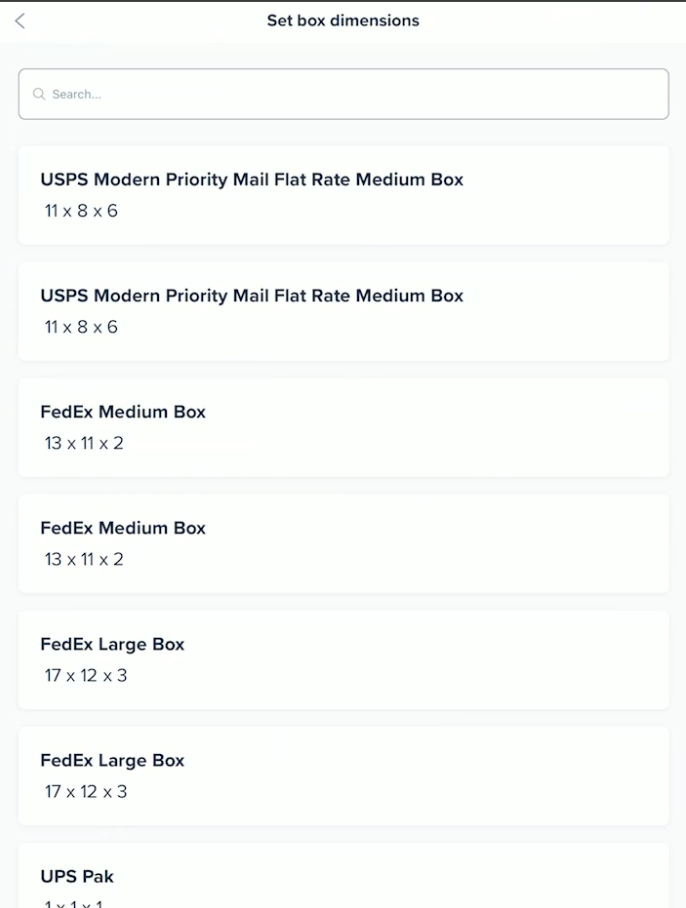The height and width of the screenshot is (908, 686).
Task: Tap the first 17 x 12 x 3 dimensions
Action: 86,675
